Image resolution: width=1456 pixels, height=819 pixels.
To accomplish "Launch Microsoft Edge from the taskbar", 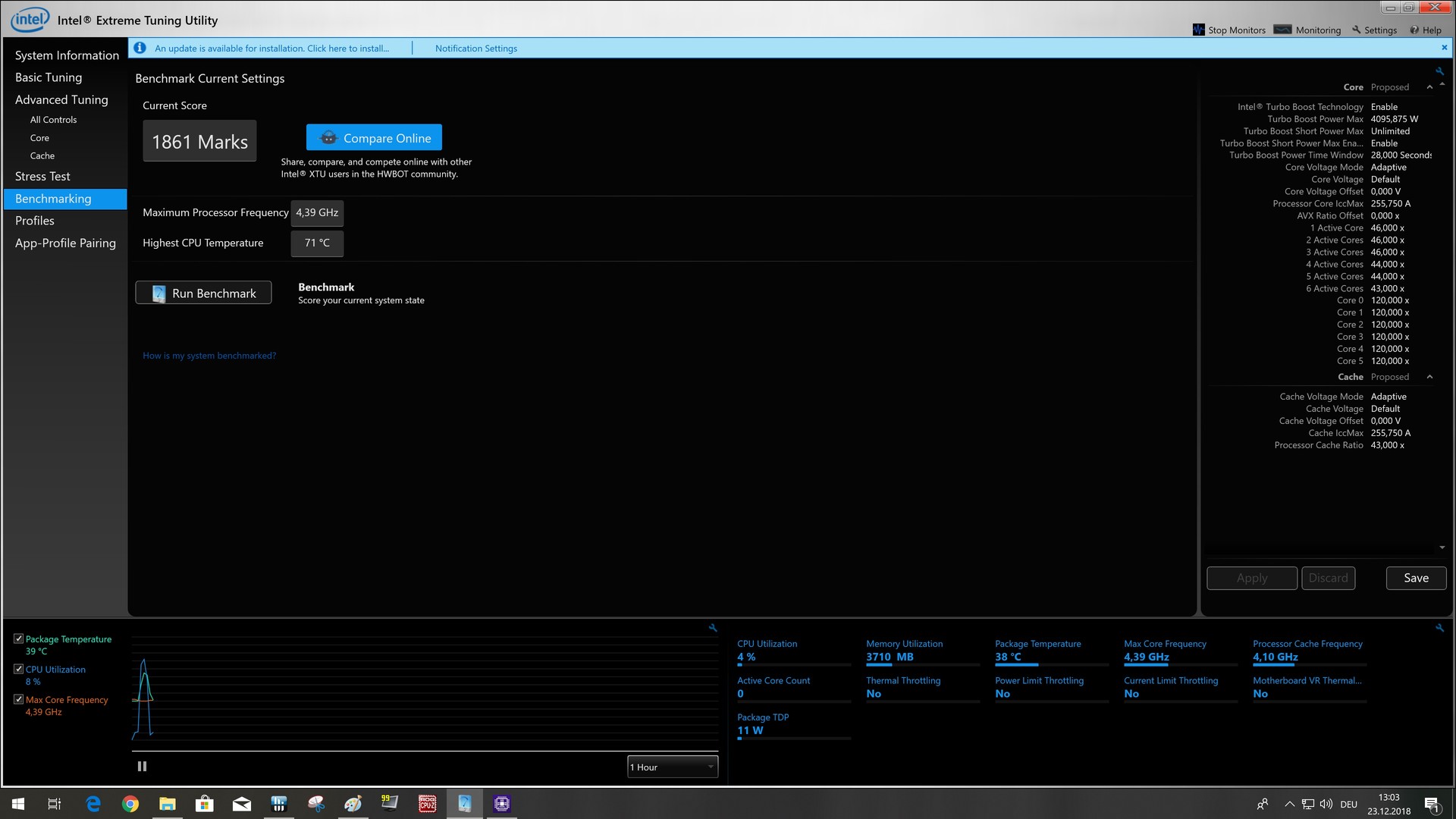I will pos(93,804).
